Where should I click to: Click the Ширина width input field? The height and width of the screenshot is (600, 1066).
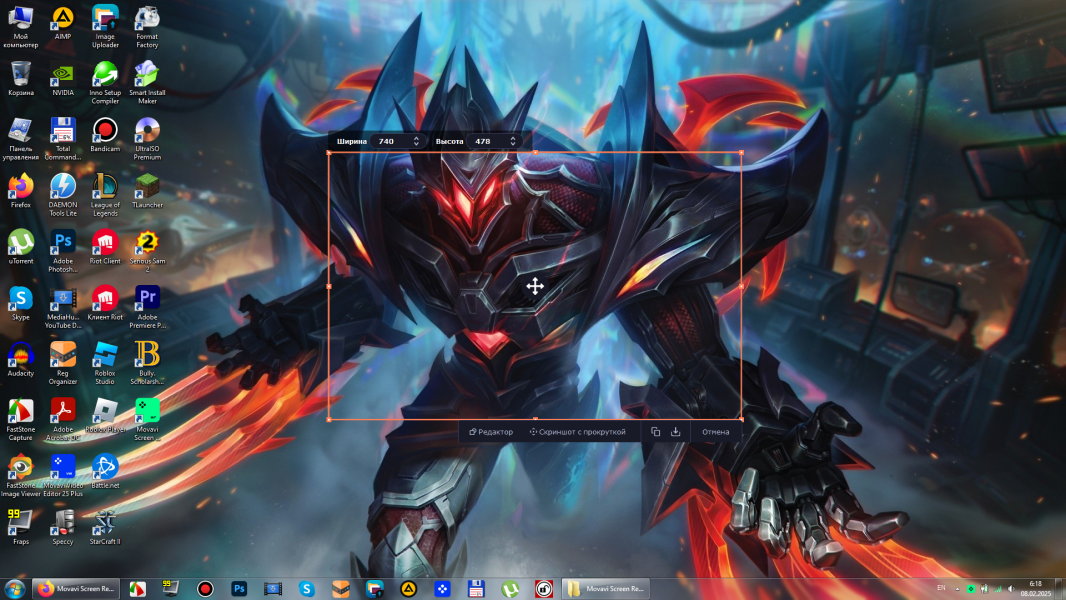[393, 141]
